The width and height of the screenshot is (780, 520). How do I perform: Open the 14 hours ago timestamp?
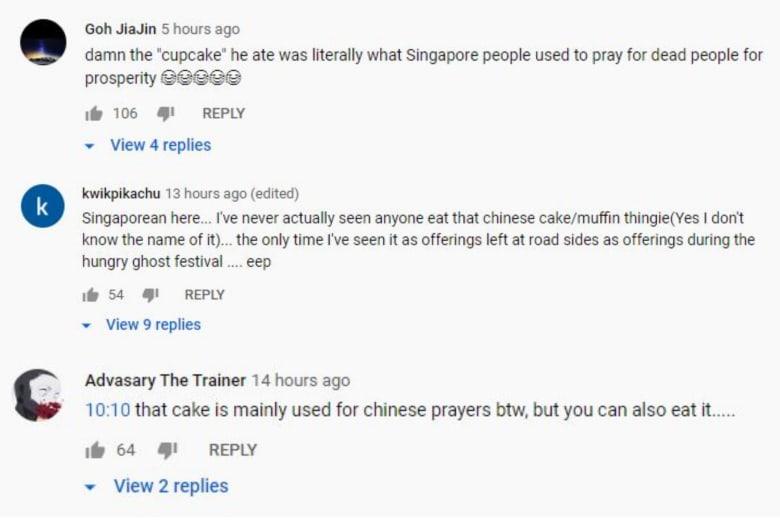[301, 380]
